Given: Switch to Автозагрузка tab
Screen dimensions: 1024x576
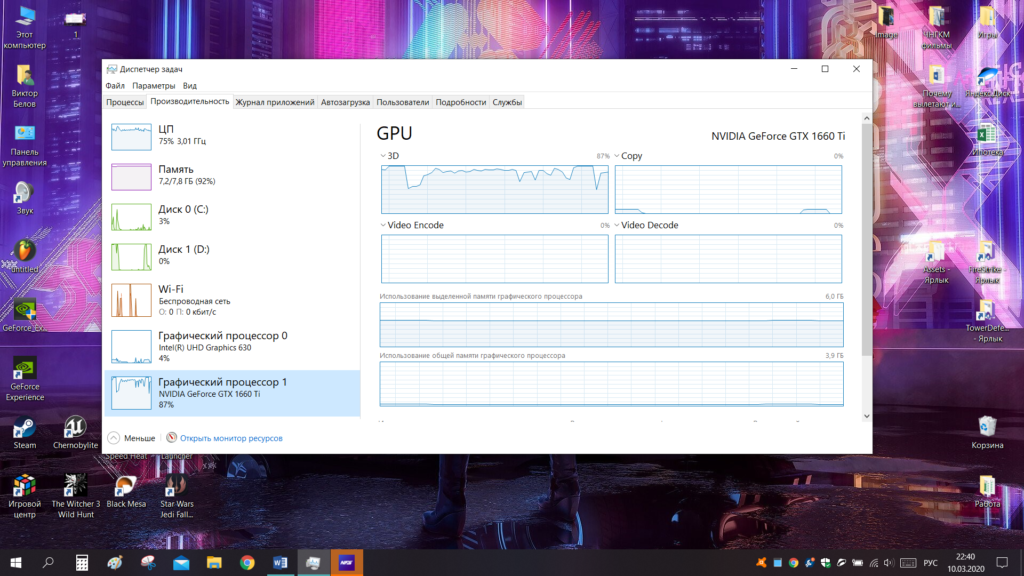Looking at the screenshot, I should coord(345,102).
